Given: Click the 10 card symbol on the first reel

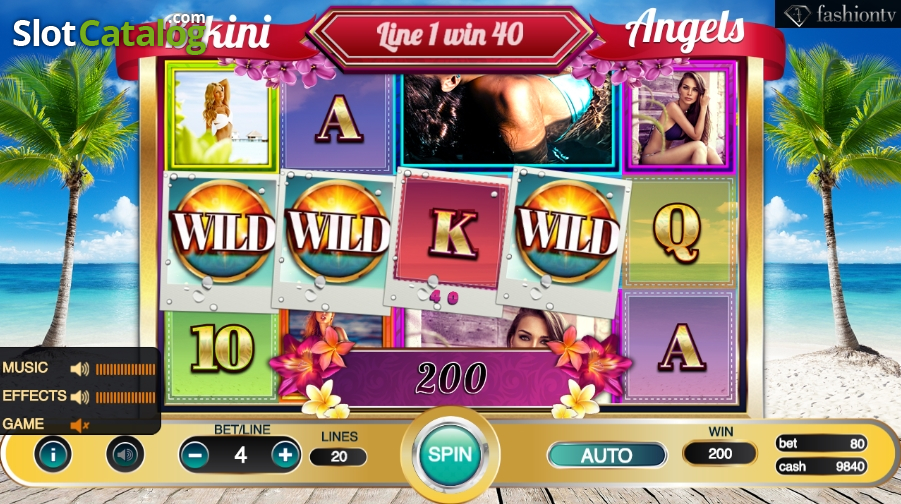Looking at the screenshot, I should coord(222,349).
